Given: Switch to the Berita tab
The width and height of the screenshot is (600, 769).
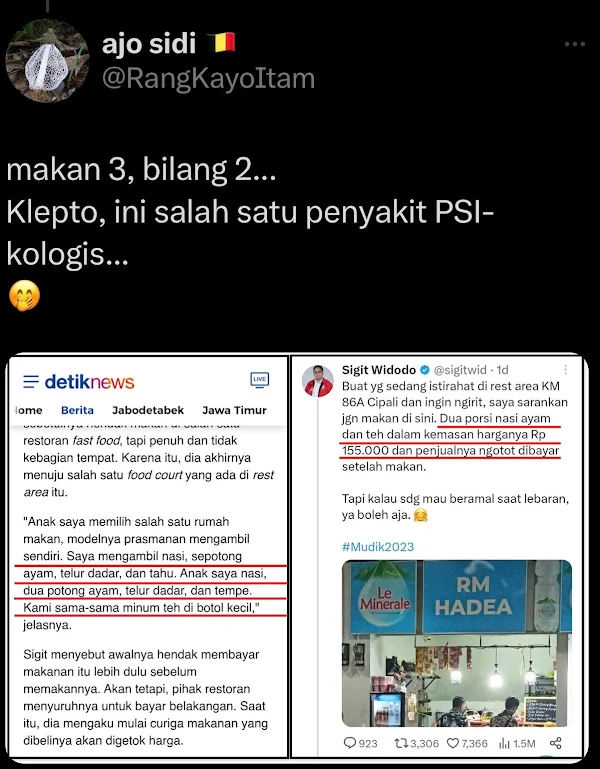Looking at the screenshot, I should [77, 410].
